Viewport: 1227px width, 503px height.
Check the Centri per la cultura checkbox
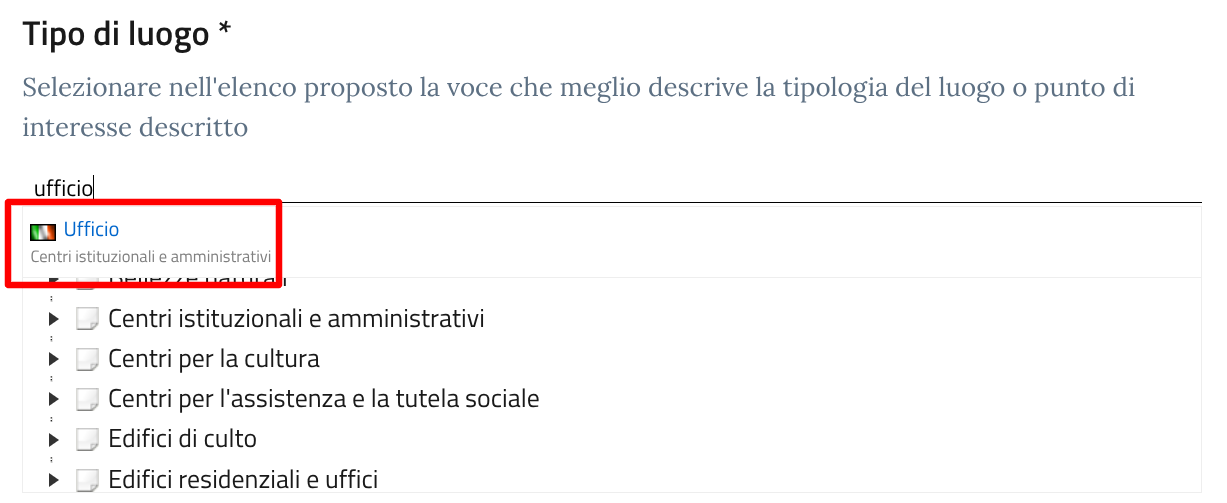tap(88, 358)
